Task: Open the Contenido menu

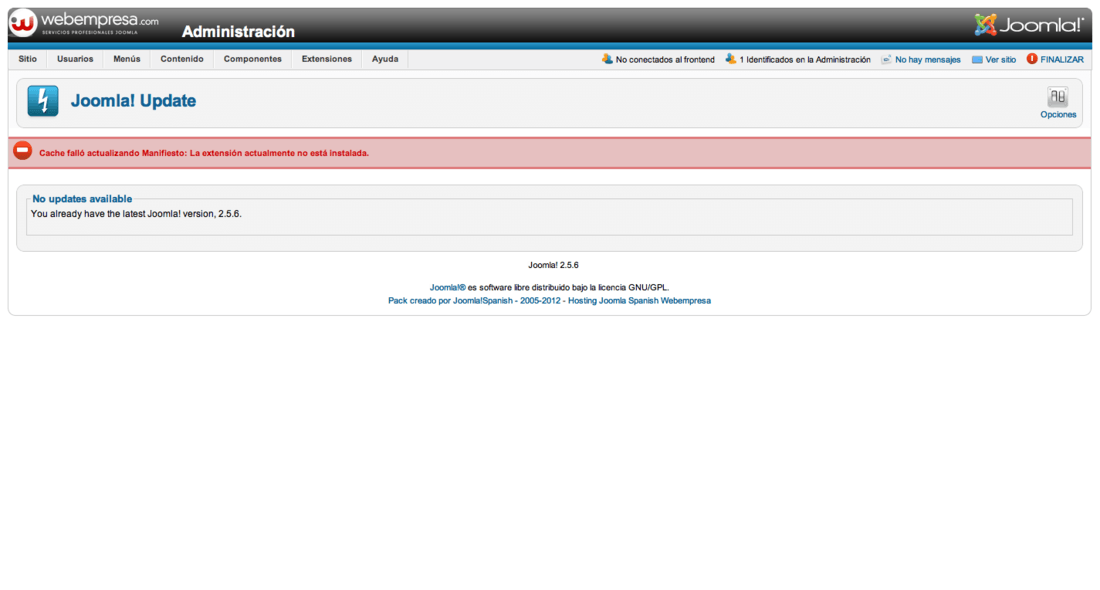Action: pos(182,59)
